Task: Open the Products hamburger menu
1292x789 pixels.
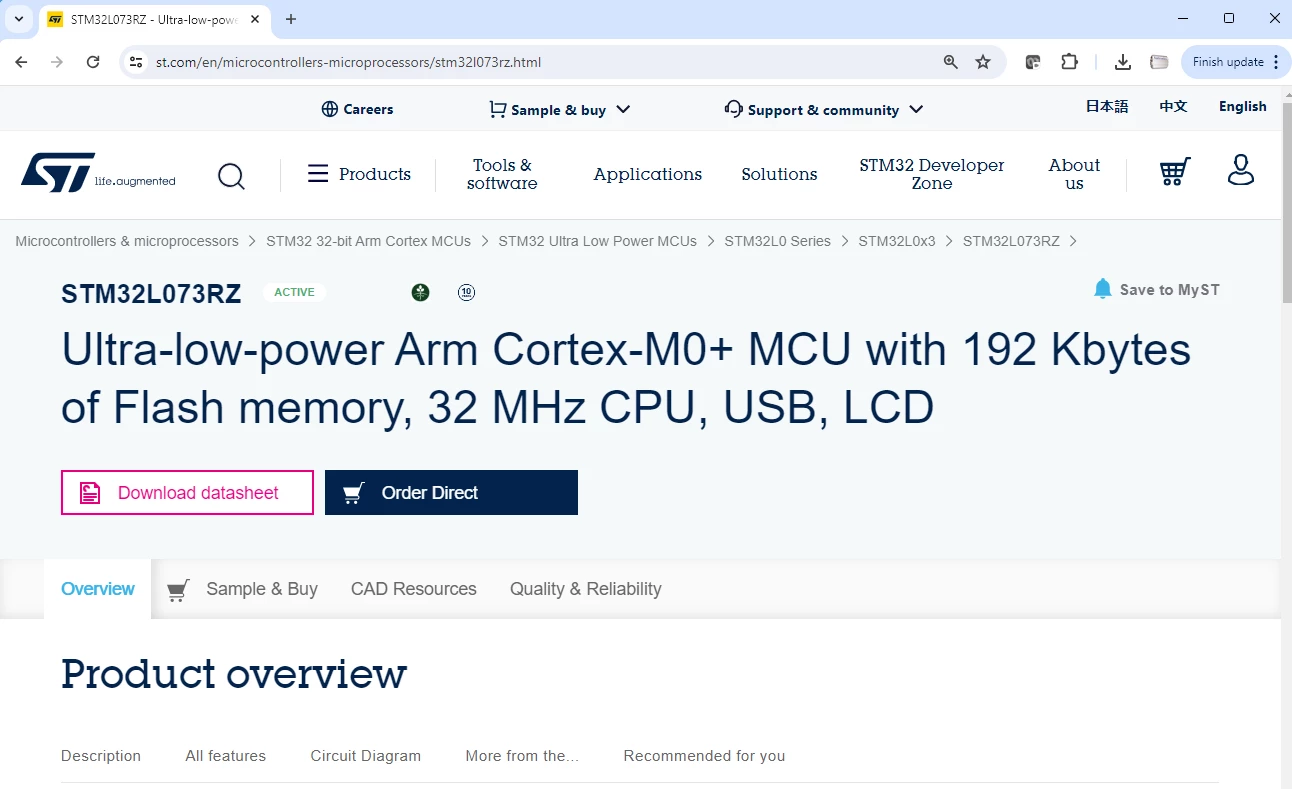Action: point(359,174)
